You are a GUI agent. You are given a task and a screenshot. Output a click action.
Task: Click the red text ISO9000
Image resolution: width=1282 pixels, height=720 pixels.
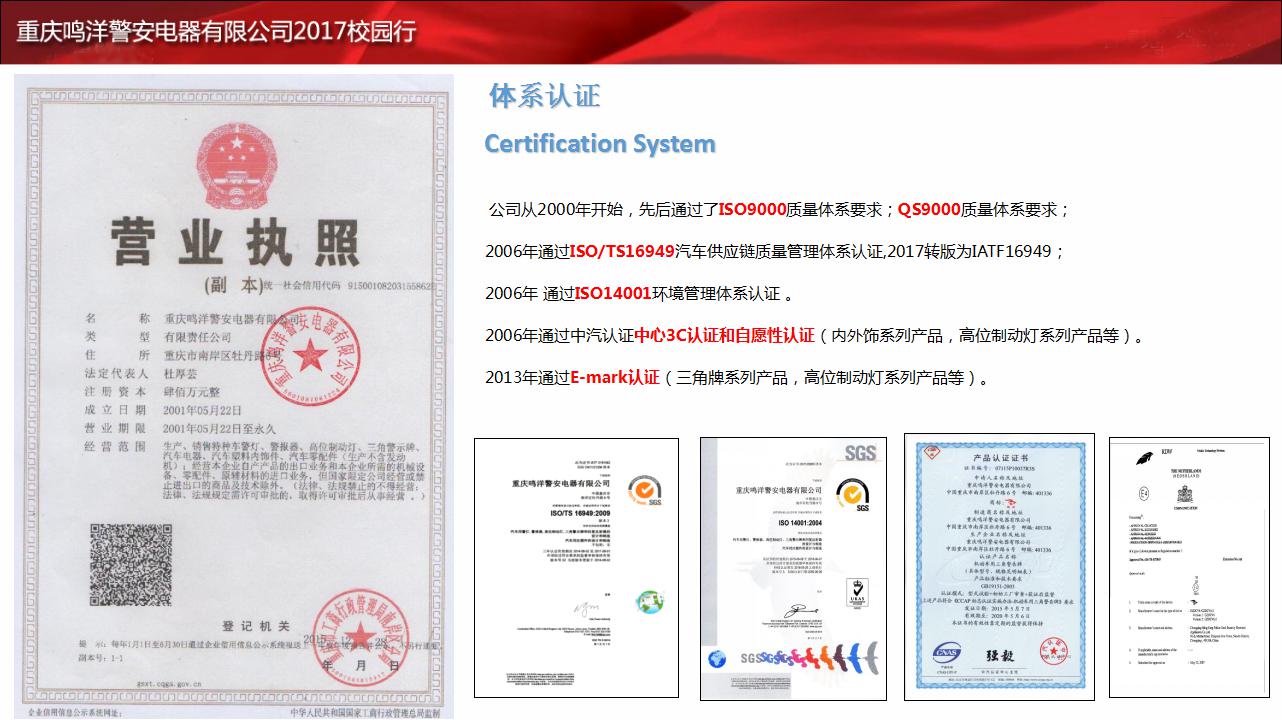coord(752,210)
